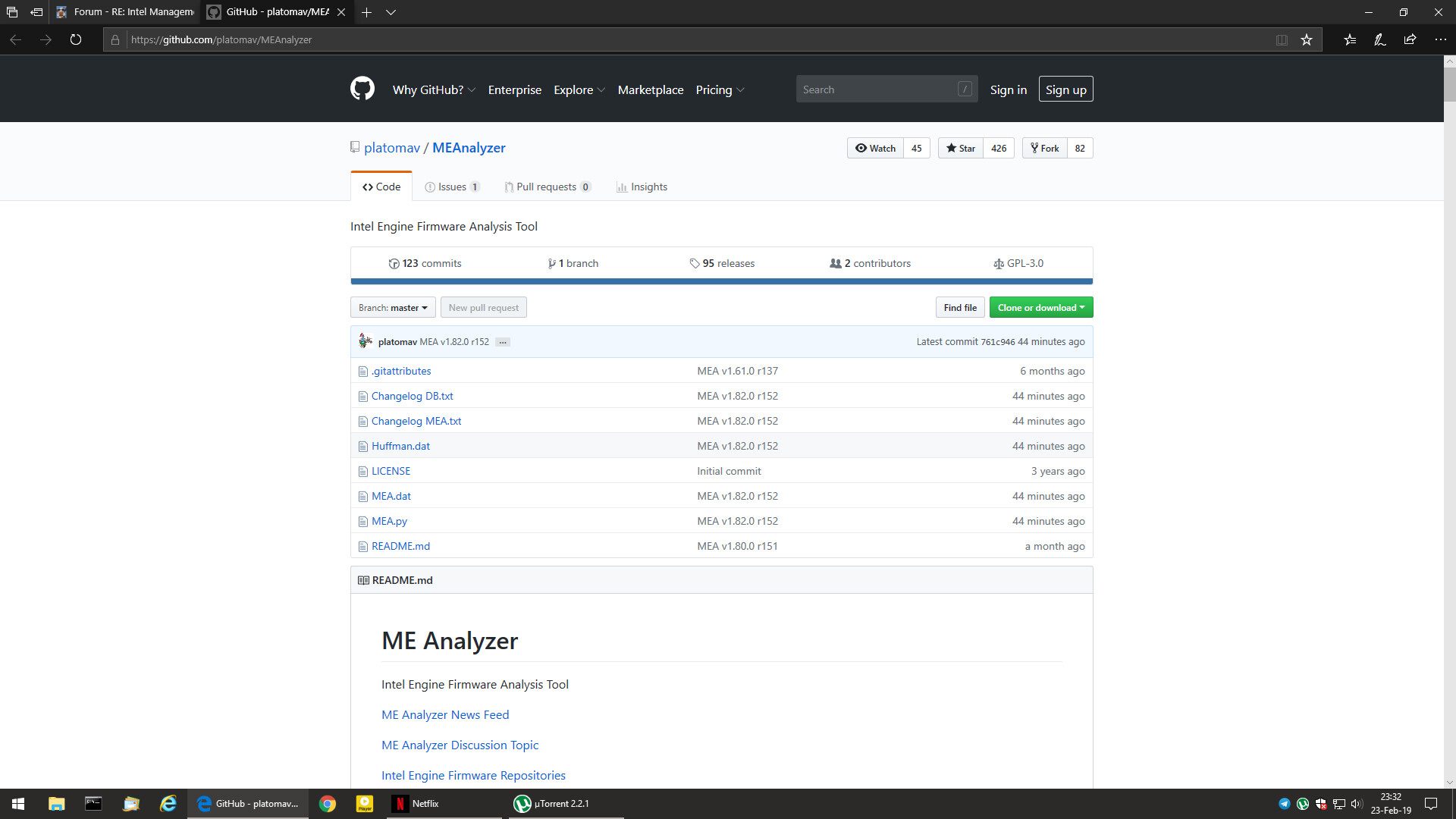
Task: Fork the MEAnalyzer repository
Action: point(1045,148)
